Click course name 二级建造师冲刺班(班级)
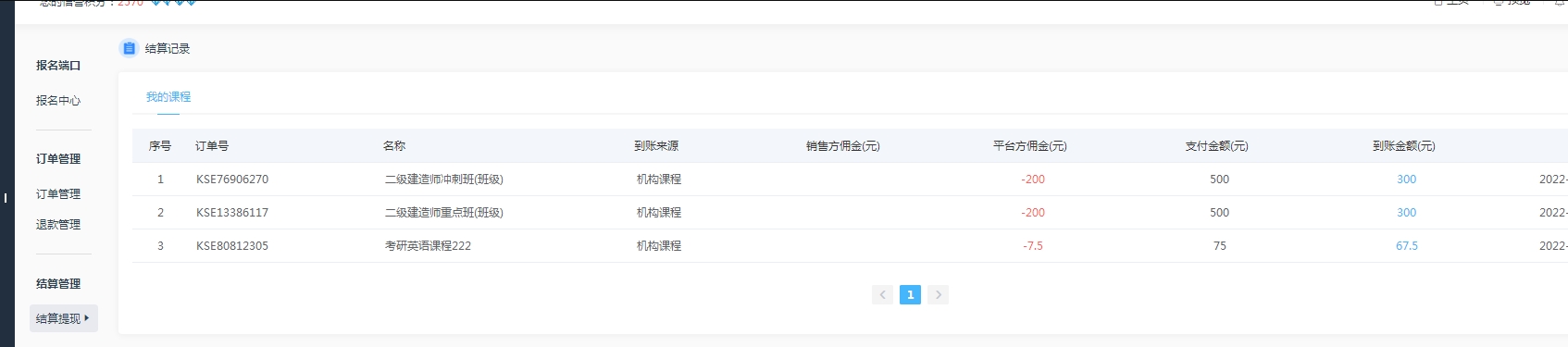 click(444, 180)
